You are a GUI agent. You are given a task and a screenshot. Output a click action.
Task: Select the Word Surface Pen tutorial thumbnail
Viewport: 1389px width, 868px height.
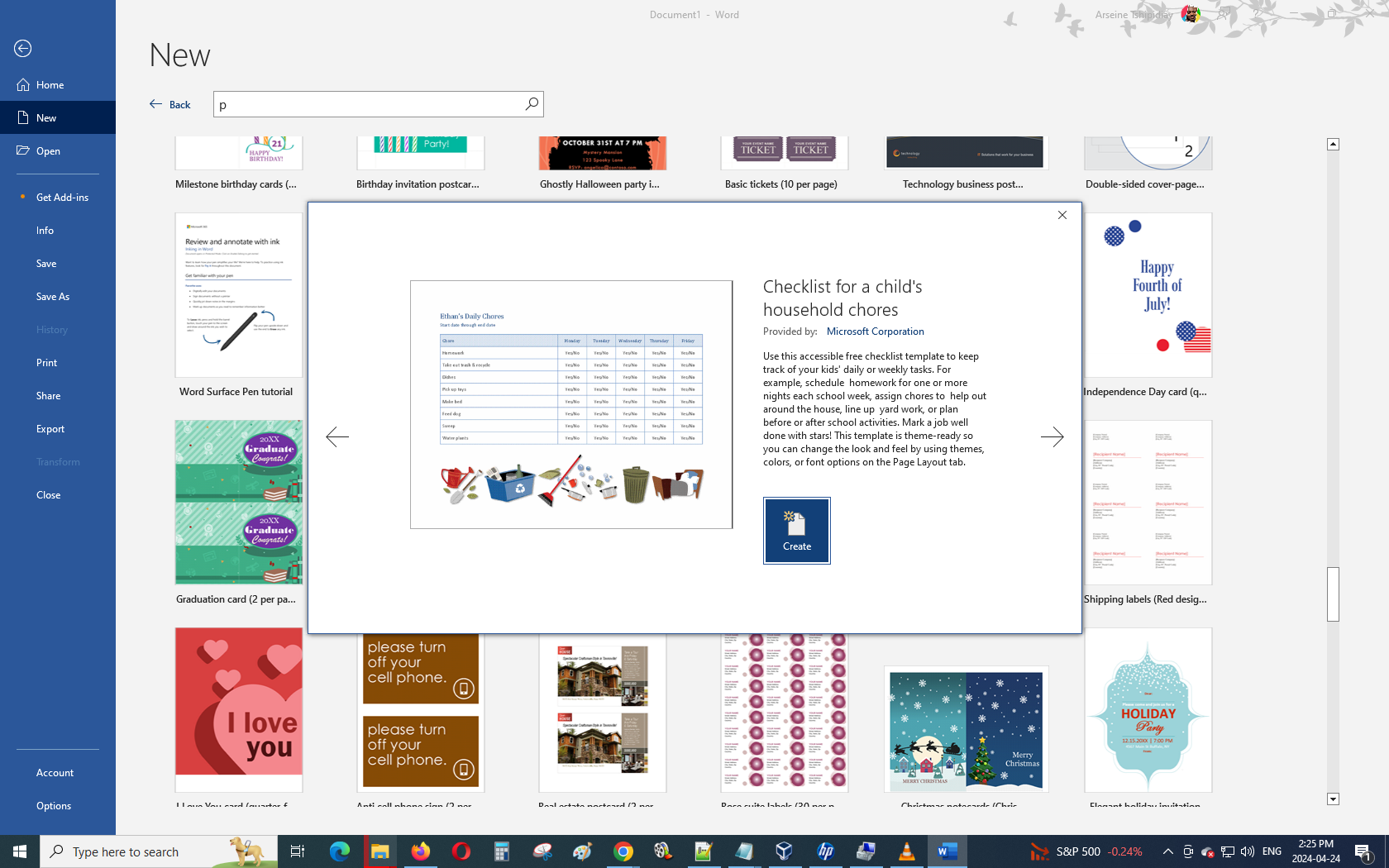pos(238,296)
